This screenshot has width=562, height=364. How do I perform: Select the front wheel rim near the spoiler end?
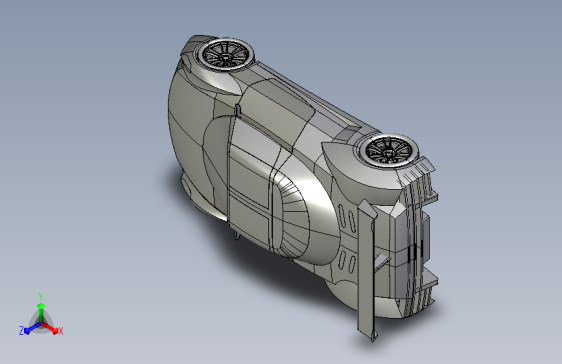[388, 151]
